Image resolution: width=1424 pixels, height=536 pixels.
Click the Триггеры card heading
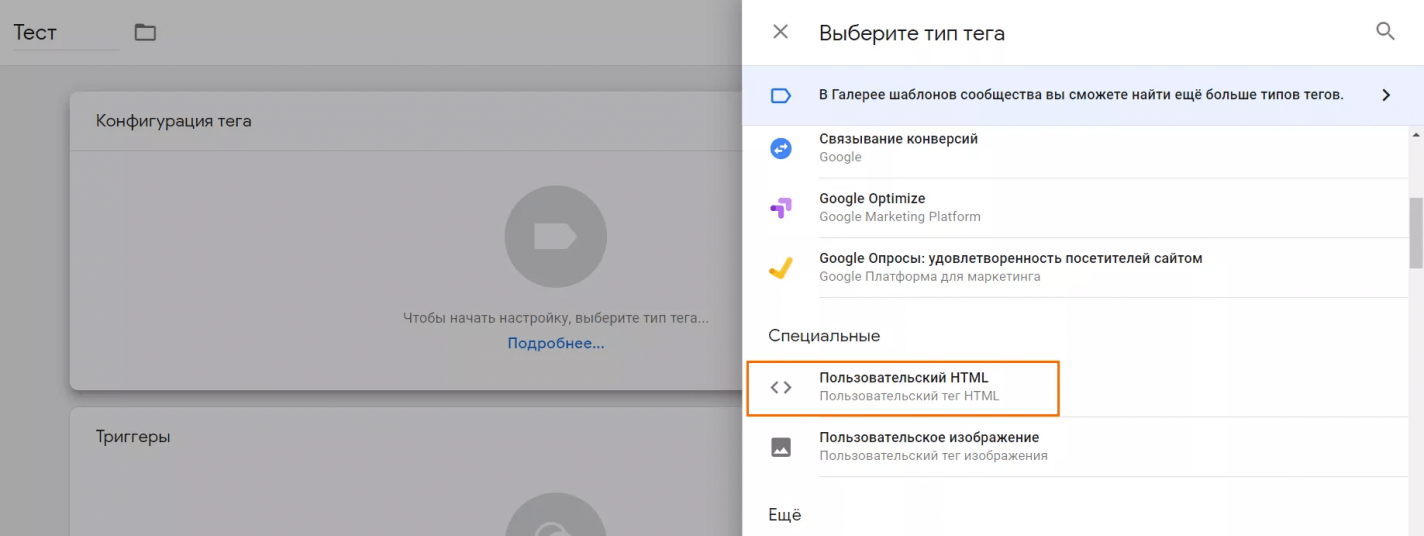click(133, 437)
